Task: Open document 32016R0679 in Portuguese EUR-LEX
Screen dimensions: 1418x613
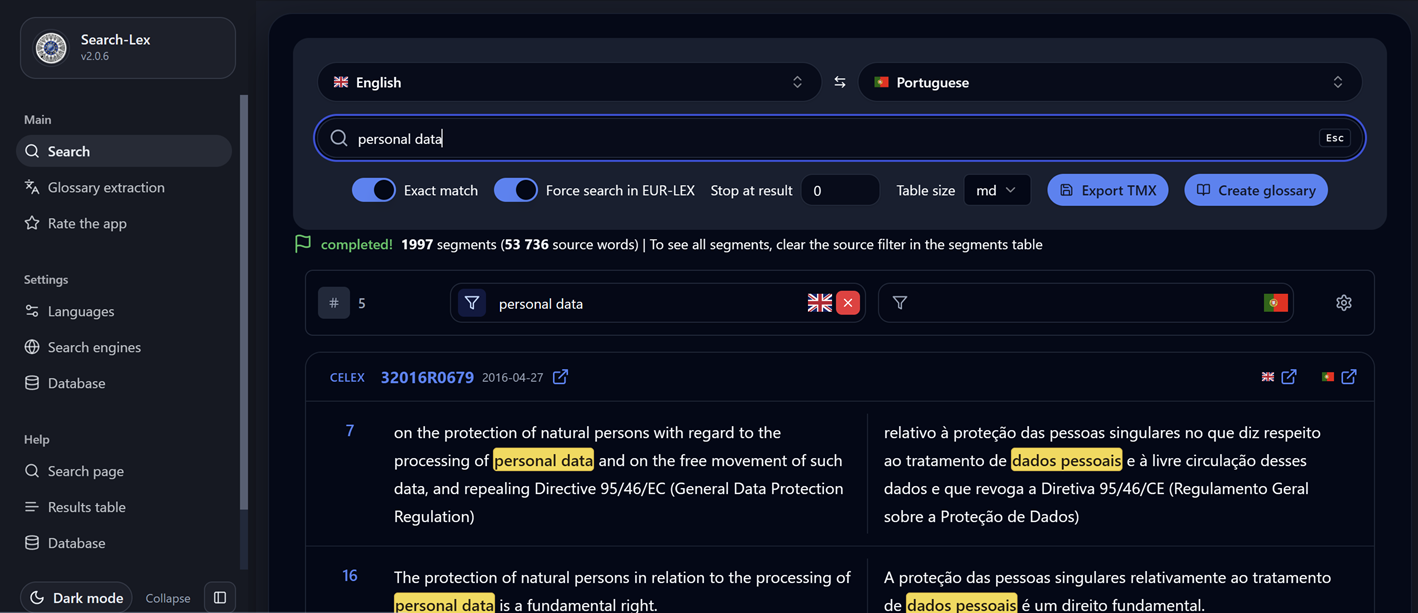Action: [x=1348, y=377]
